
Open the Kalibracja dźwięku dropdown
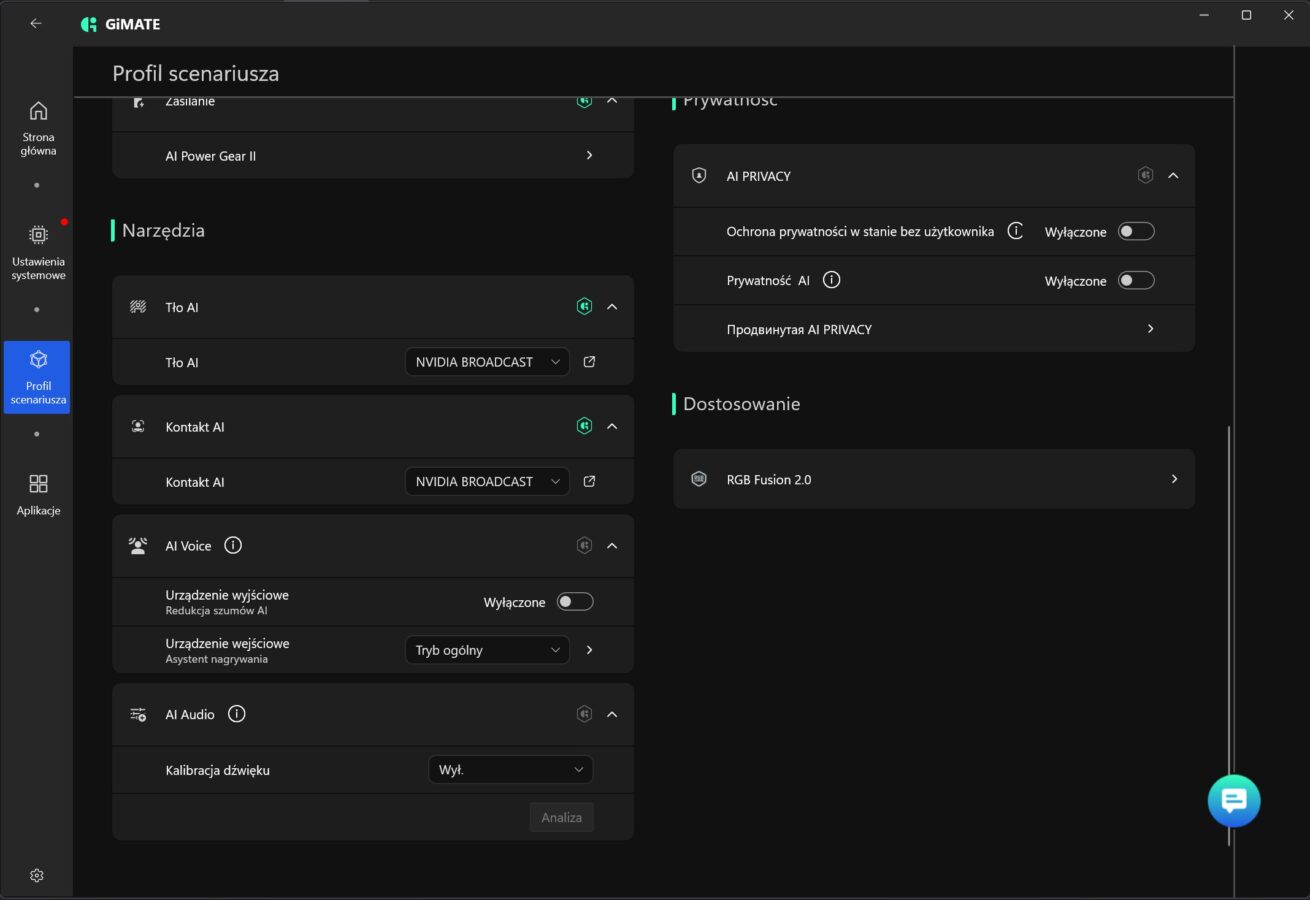pos(510,770)
